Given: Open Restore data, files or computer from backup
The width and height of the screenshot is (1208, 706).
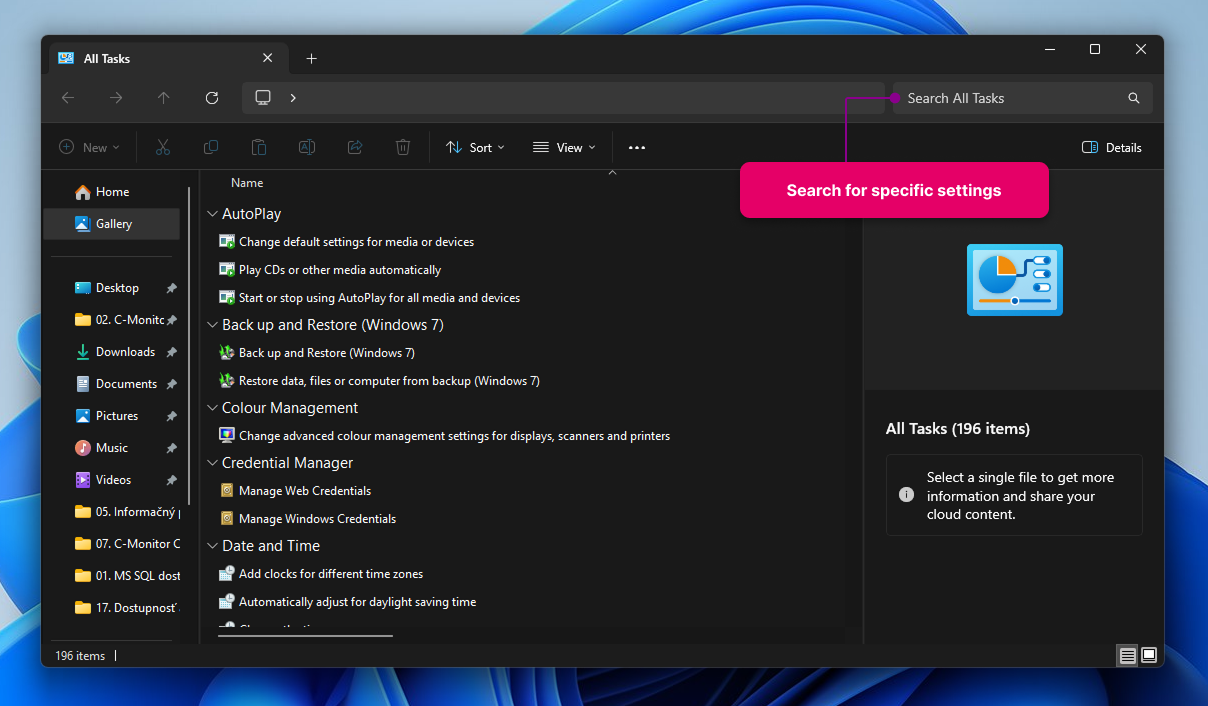Looking at the screenshot, I should [x=389, y=381].
